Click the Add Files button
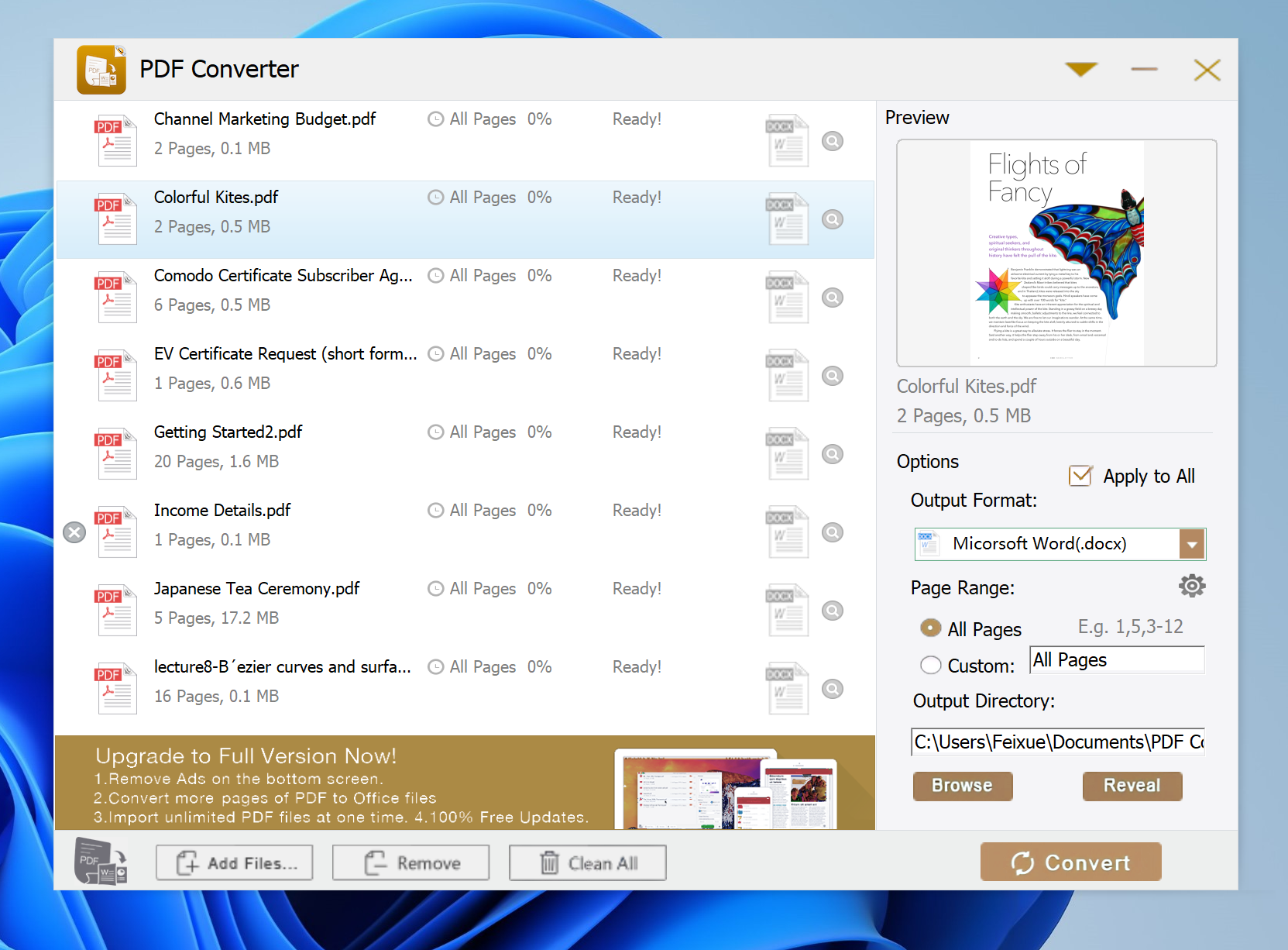This screenshot has height=950, width=1288. coord(235,862)
